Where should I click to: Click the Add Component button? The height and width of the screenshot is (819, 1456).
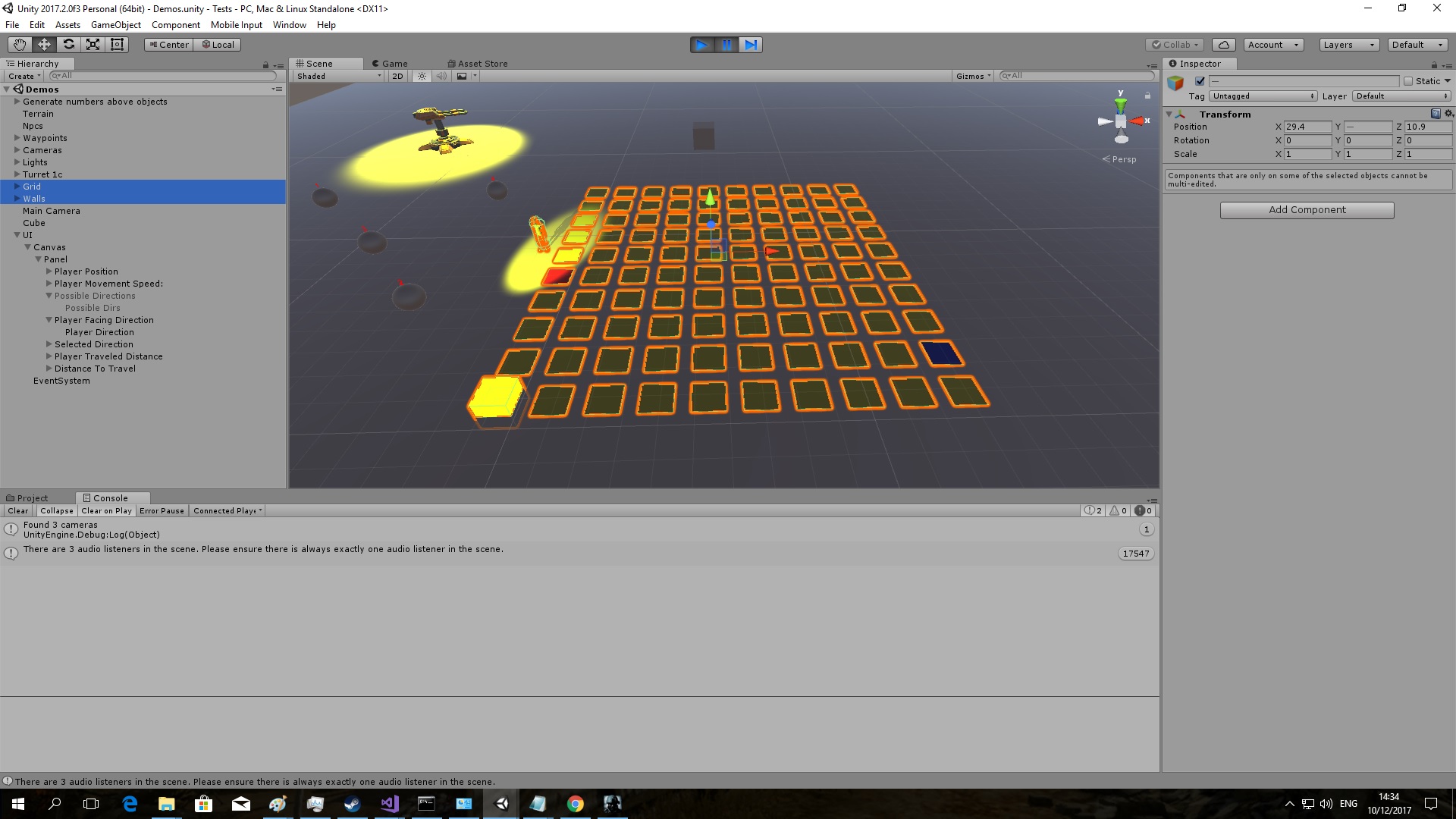[x=1307, y=210]
